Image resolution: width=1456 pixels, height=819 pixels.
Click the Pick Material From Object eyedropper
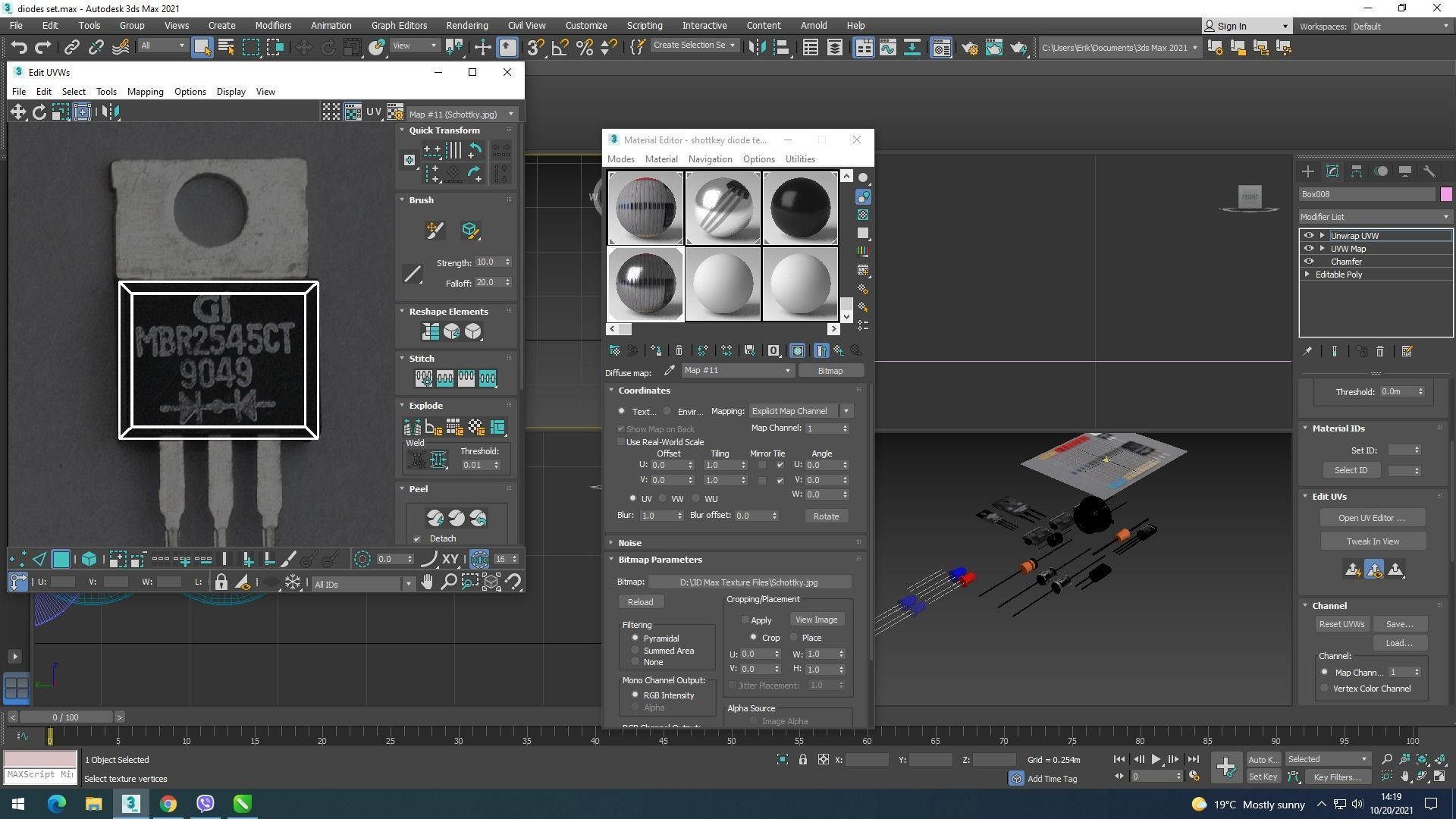(x=669, y=371)
